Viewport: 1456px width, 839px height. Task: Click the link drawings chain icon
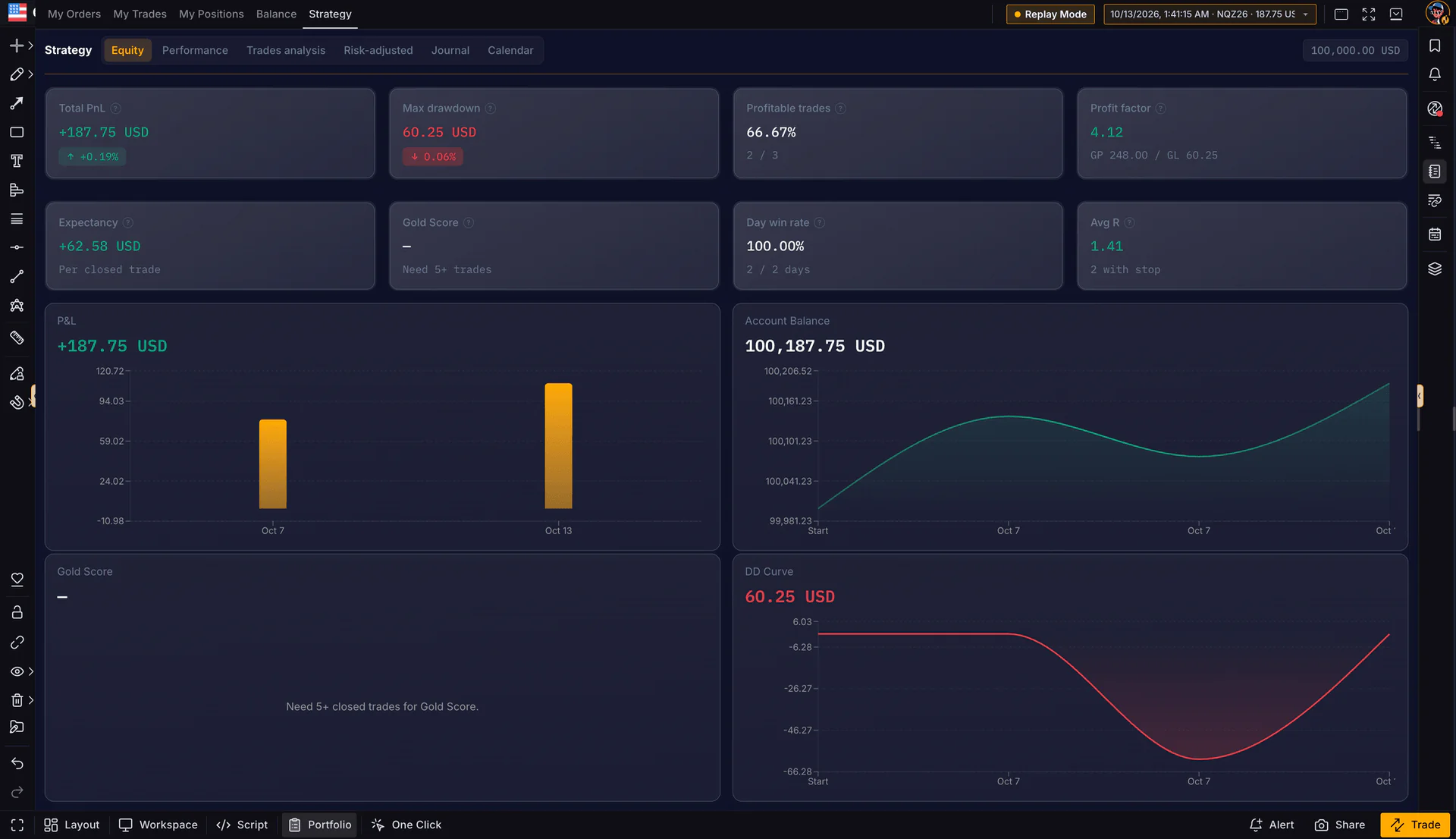pos(17,643)
